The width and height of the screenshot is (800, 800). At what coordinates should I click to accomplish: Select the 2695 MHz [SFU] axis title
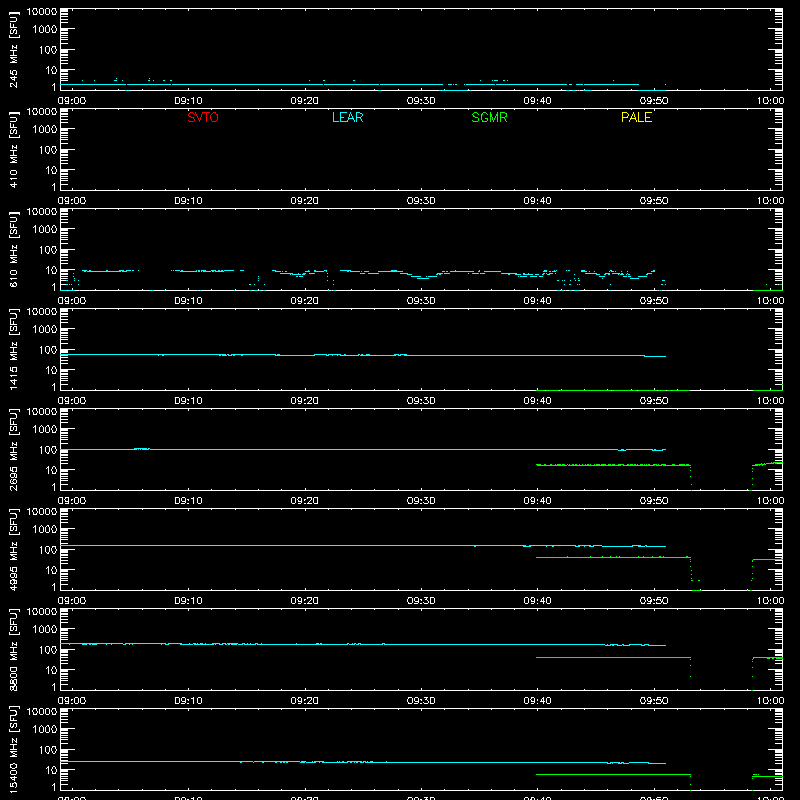(13, 449)
